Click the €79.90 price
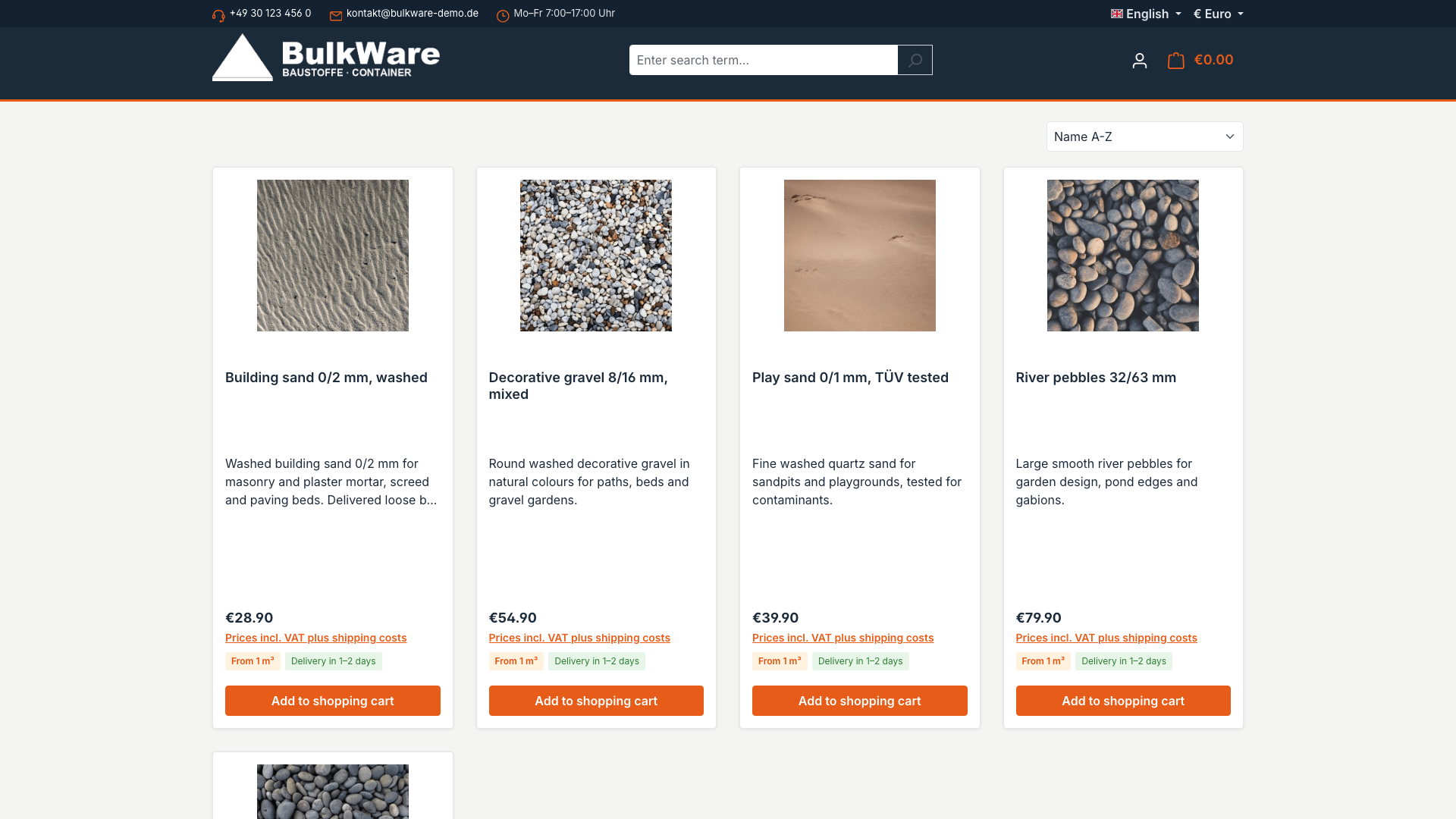 [x=1038, y=618]
